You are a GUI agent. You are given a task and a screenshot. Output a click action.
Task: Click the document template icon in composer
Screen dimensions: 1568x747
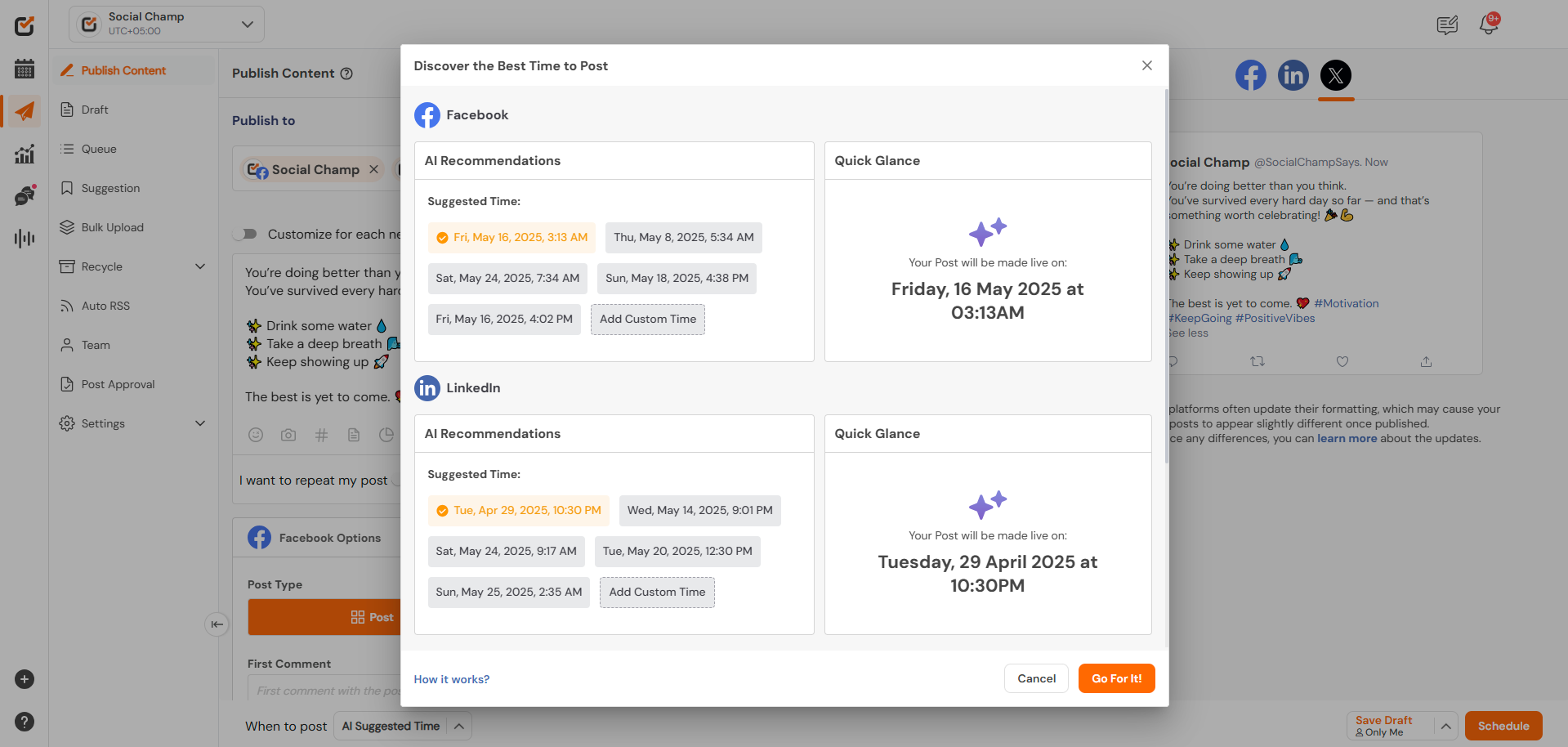tap(354, 435)
